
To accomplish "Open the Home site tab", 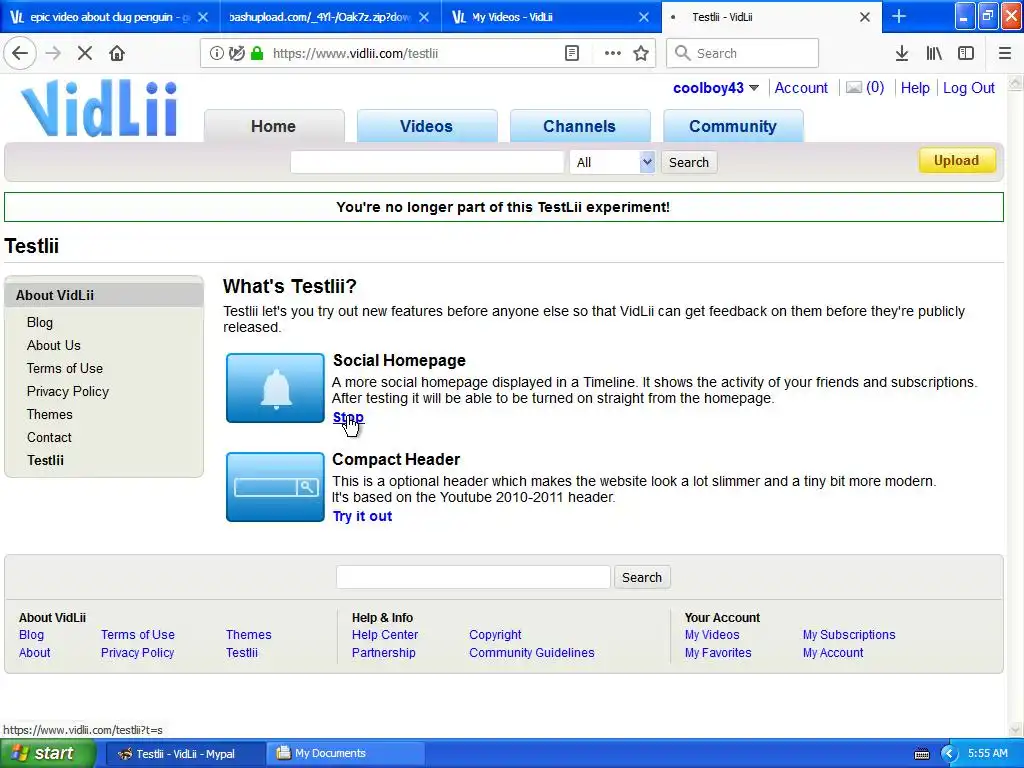I will 274,126.
